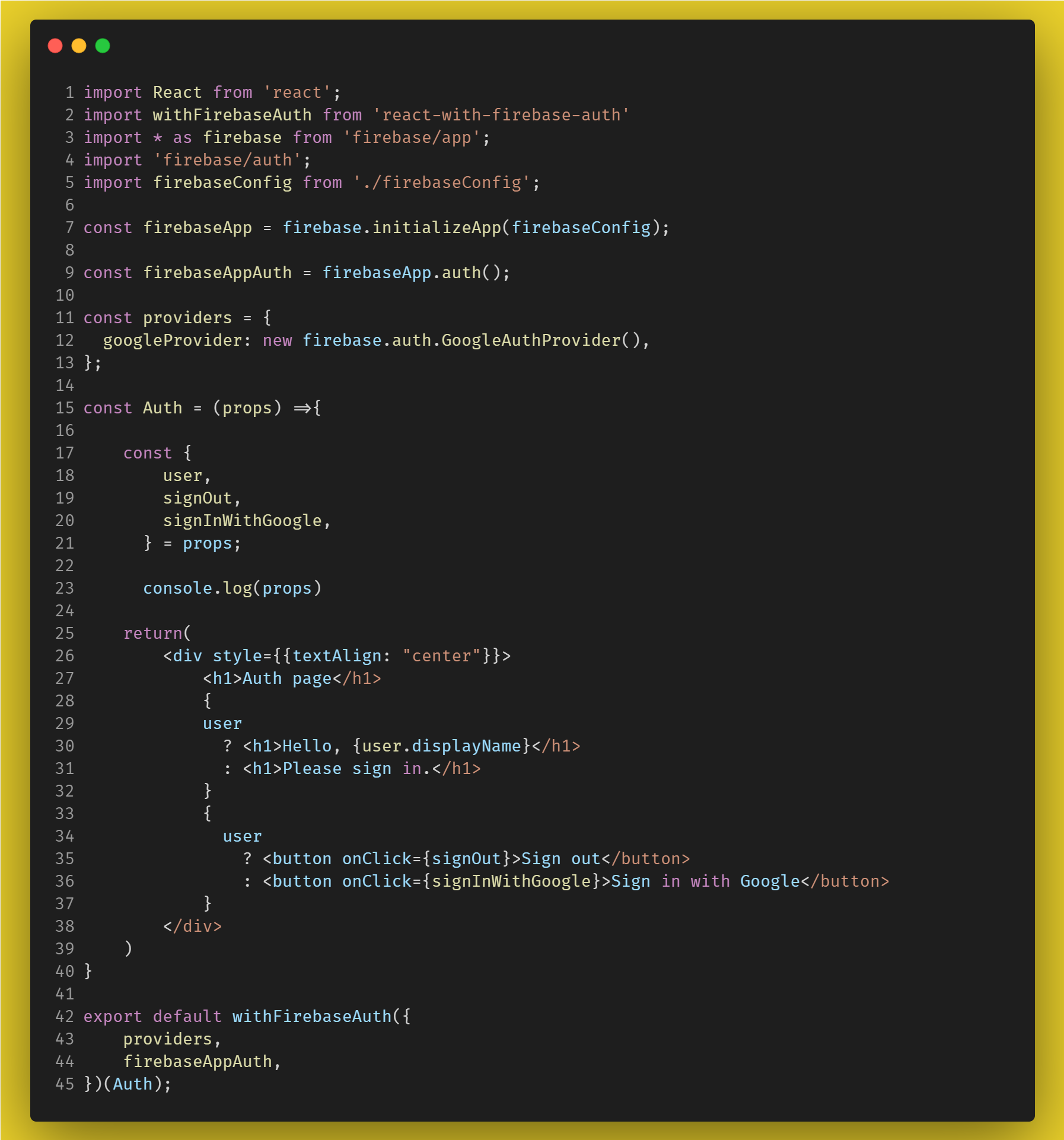Click GoogleAuthProvider on line 12
The image size is (1064, 1140).
(531, 340)
